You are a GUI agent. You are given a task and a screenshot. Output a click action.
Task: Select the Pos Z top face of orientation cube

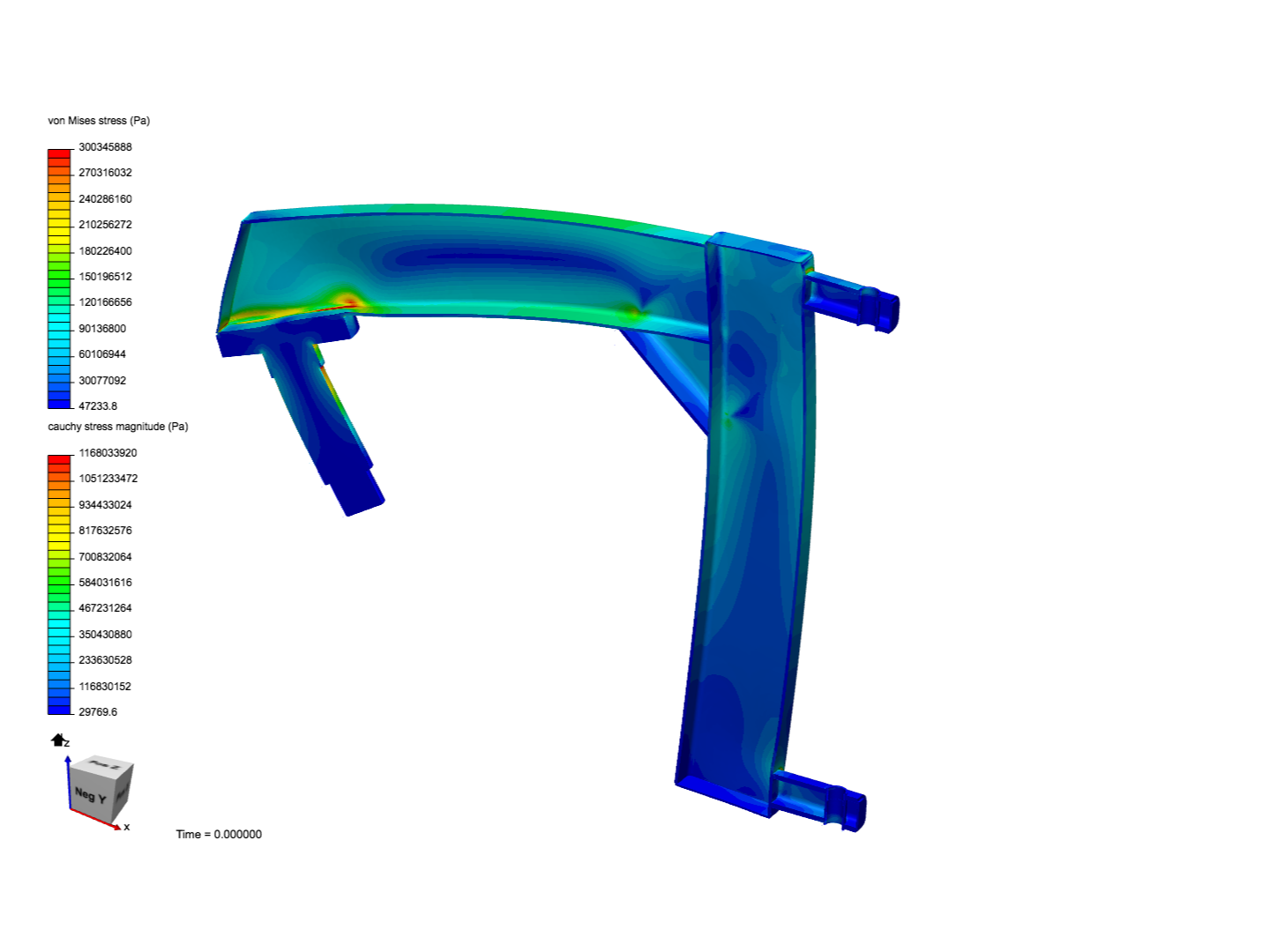point(104,766)
